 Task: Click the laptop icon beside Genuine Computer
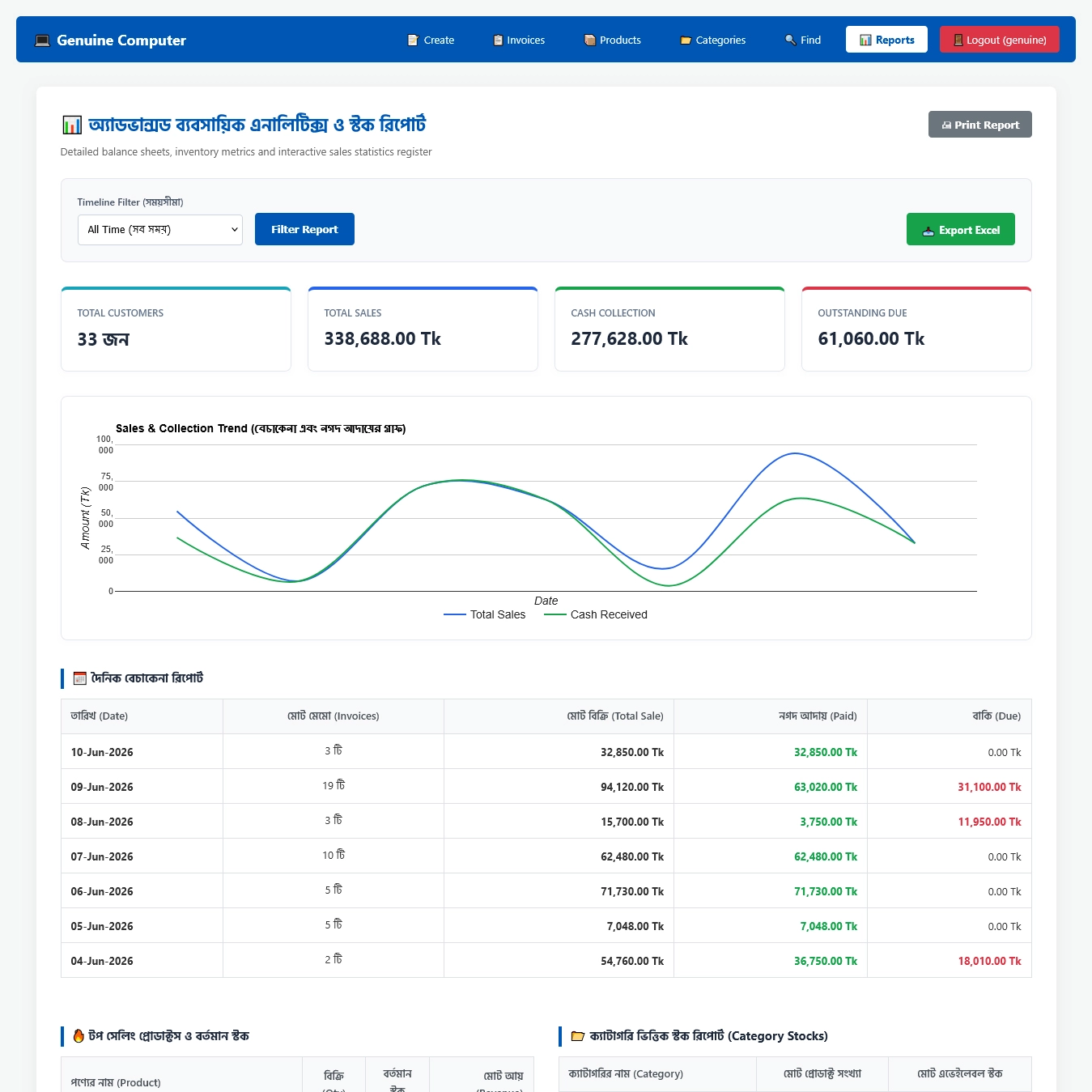click(x=42, y=40)
